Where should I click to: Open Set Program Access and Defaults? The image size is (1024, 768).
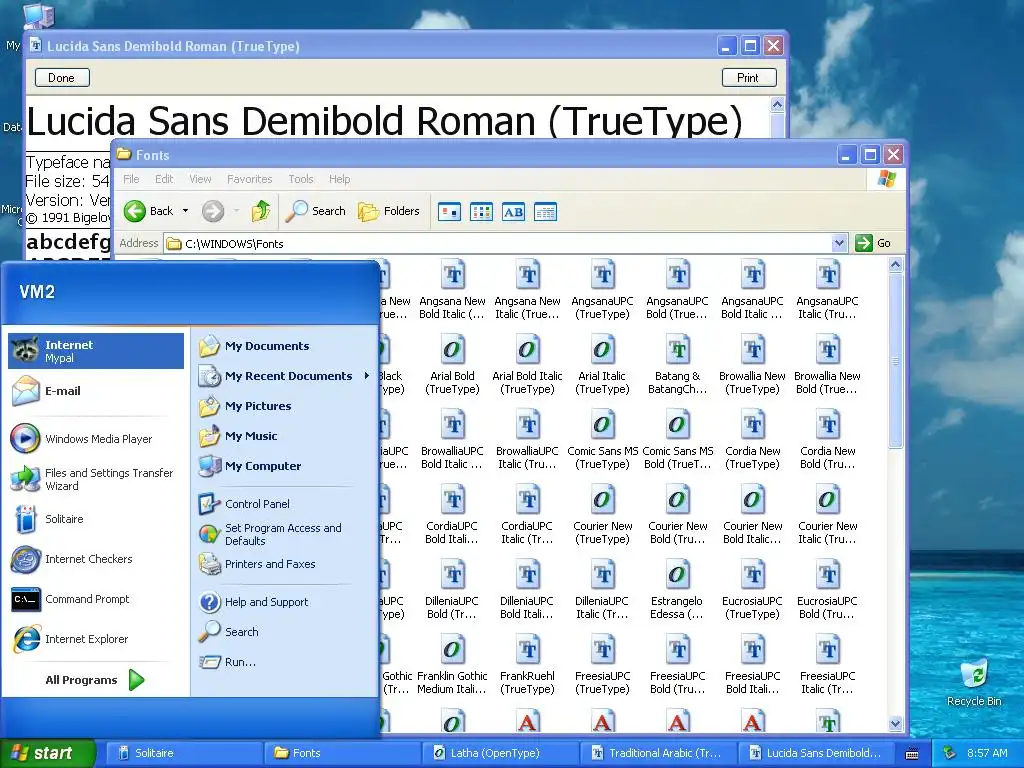coord(284,534)
